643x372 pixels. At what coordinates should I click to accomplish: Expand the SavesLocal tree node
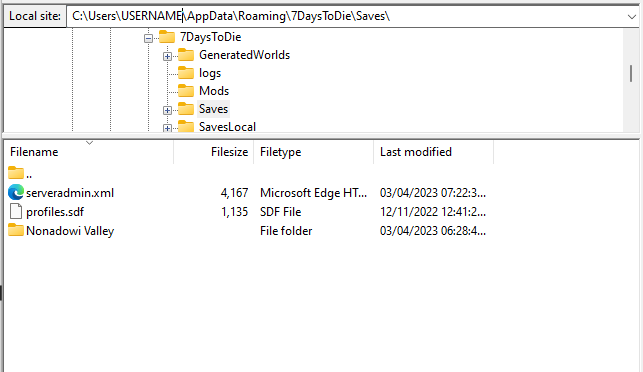click(167, 128)
